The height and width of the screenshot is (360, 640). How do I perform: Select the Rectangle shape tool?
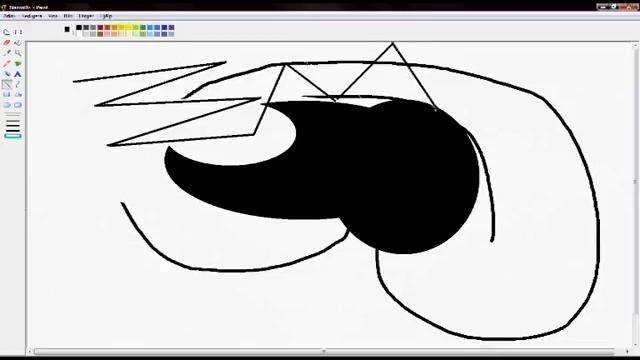[x=7, y=95]
